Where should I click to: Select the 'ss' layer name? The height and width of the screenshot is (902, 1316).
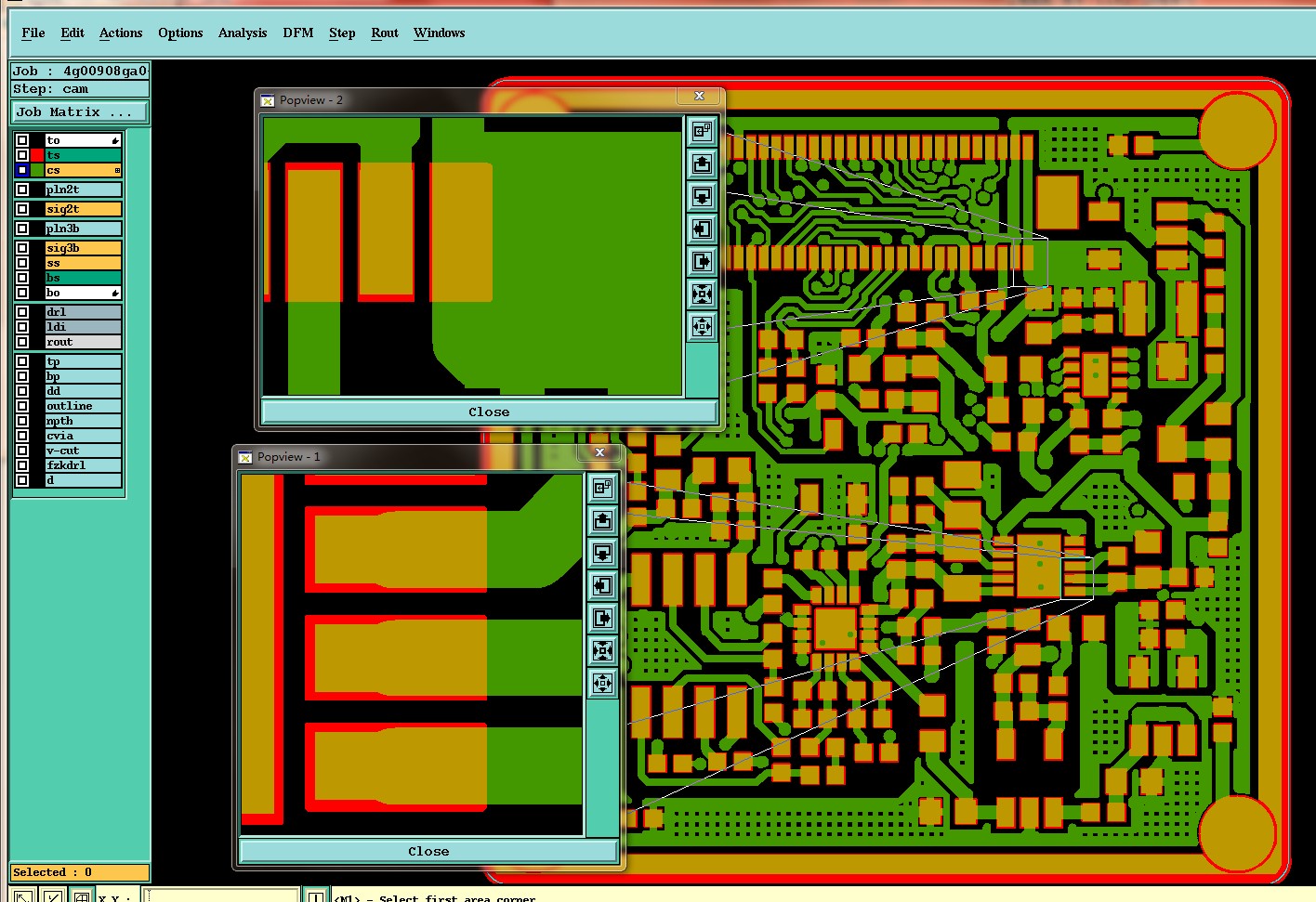(84, 263)
